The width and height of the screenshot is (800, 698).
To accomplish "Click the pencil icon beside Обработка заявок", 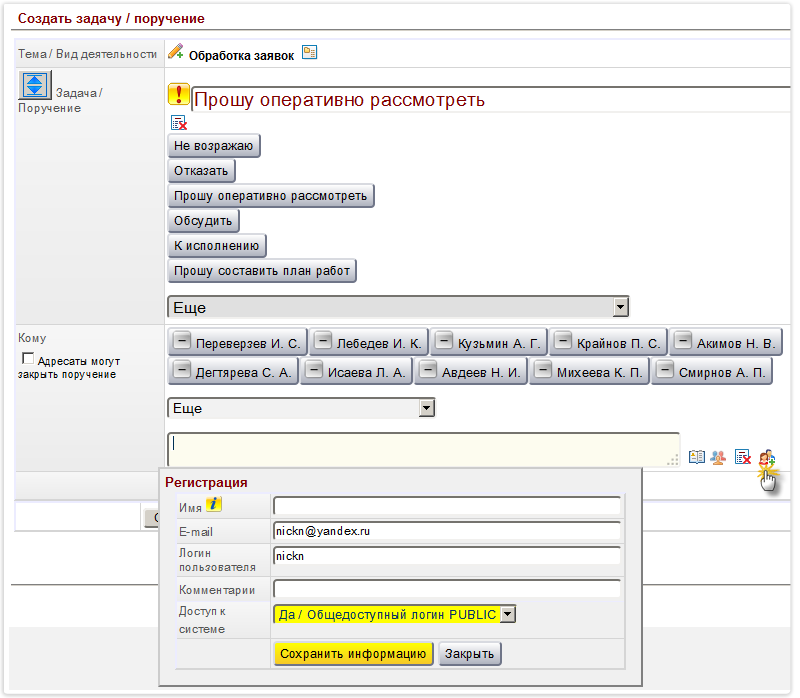I will click(176, 52).
